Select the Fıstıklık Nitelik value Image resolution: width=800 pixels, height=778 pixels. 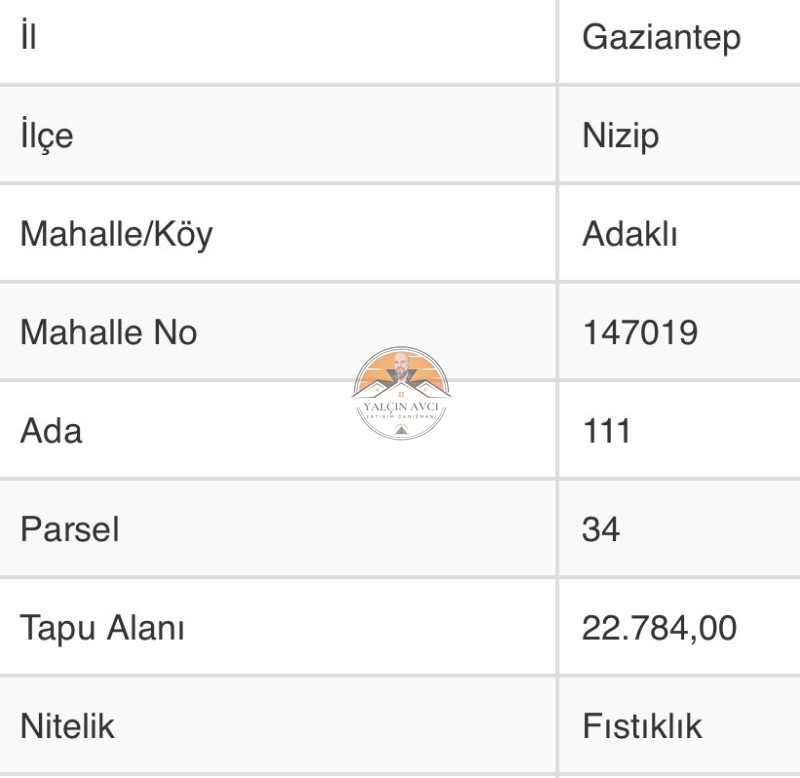pos(642,725)
